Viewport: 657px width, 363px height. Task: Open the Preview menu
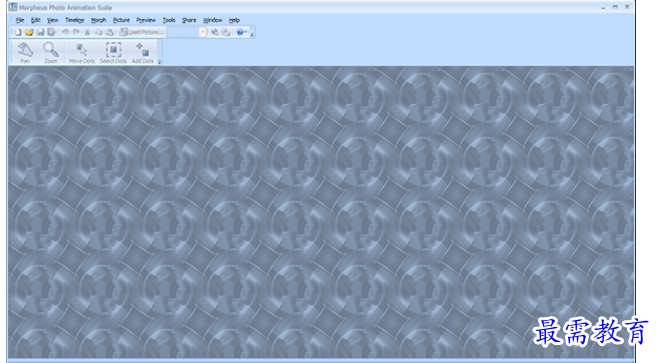(x=146, y=20)
